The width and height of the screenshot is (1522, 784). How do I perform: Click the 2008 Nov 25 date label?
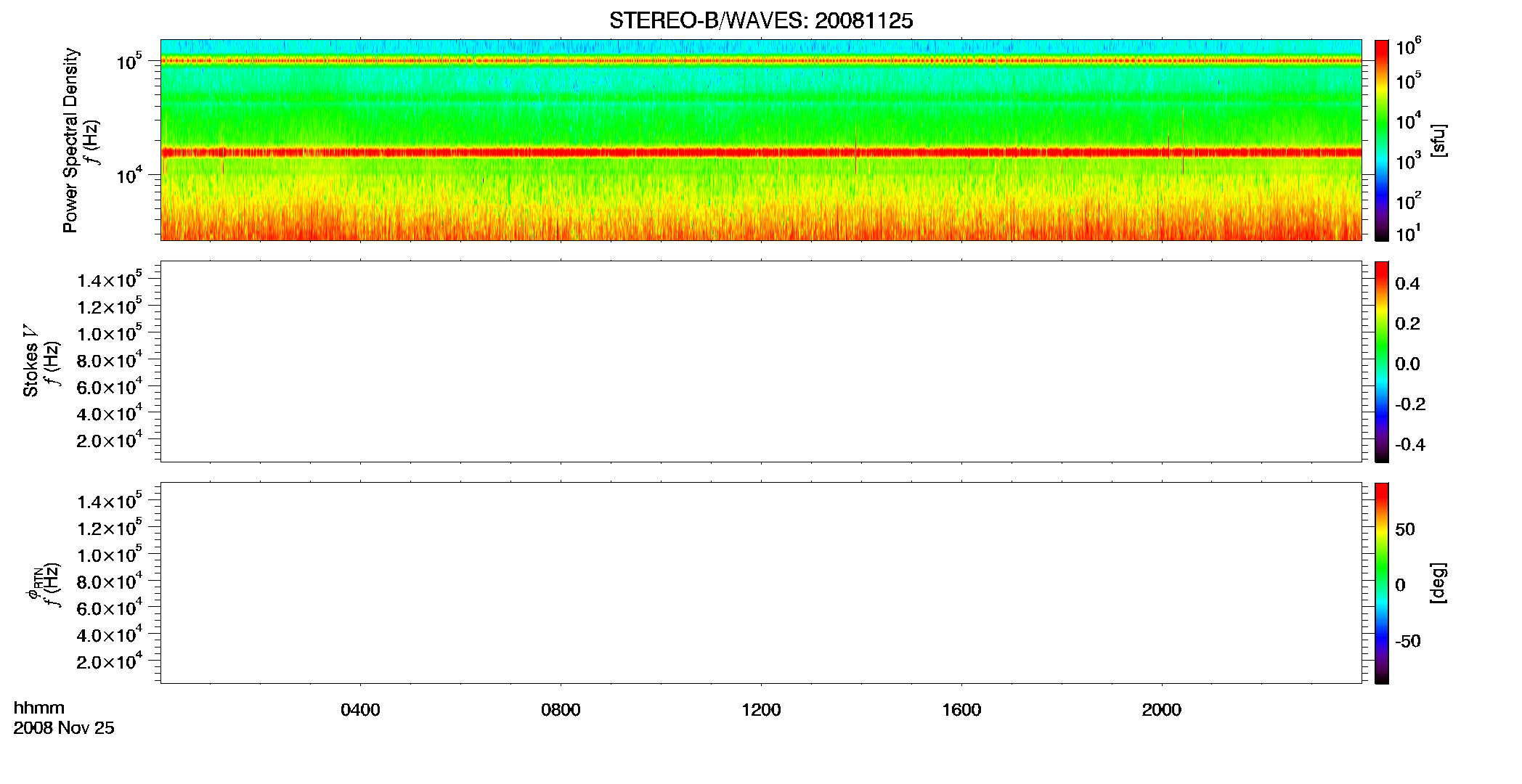pos(64,728)
